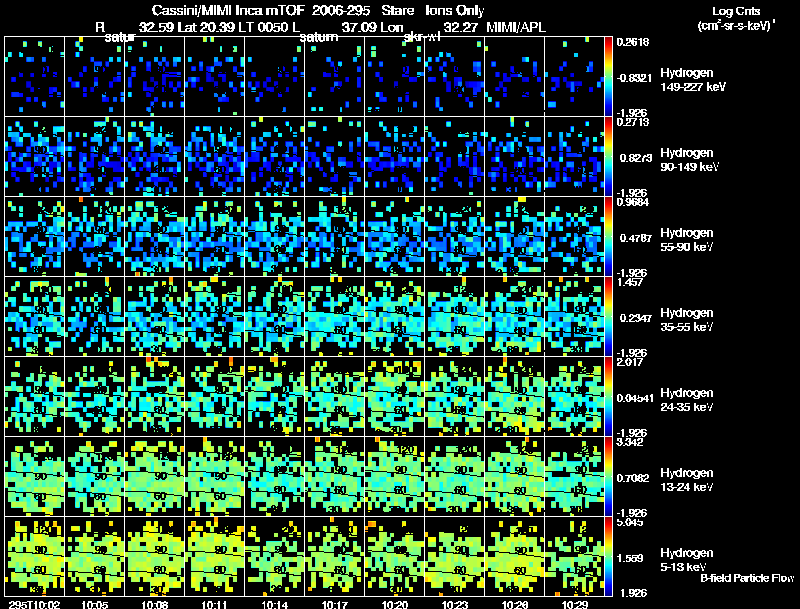Open the 5-13 keV image panel at 10:26
Image resolution: width=800 pixels, height=609 pixels.
point(515,556)
